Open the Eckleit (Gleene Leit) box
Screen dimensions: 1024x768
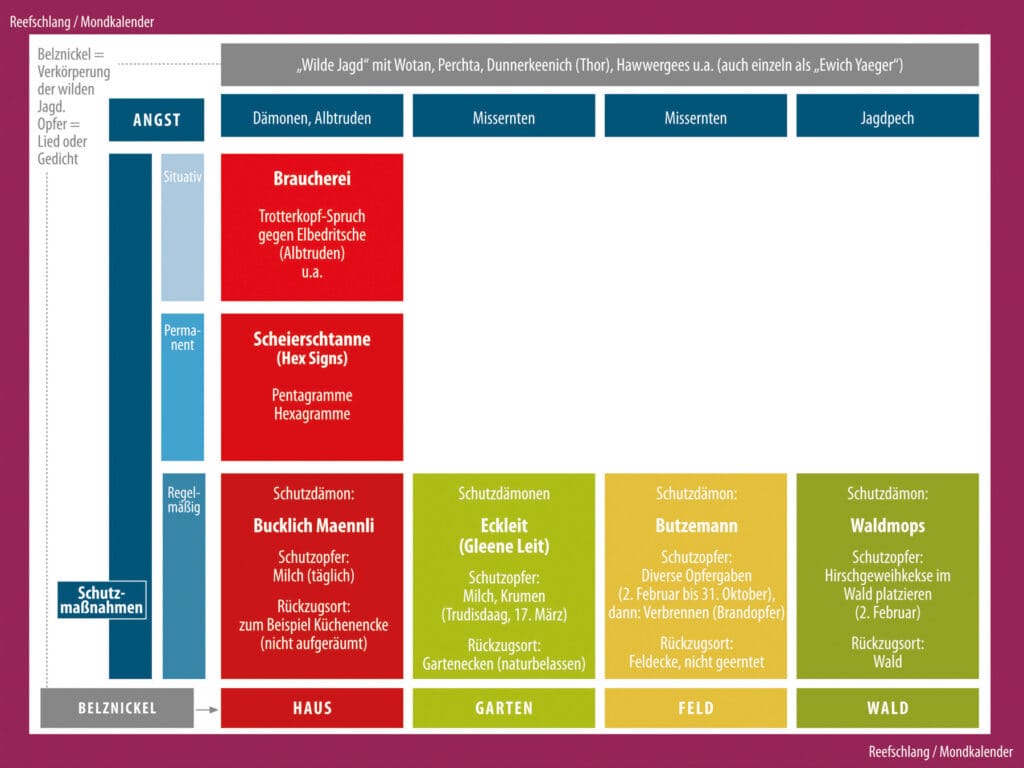[x=503, y=576]
